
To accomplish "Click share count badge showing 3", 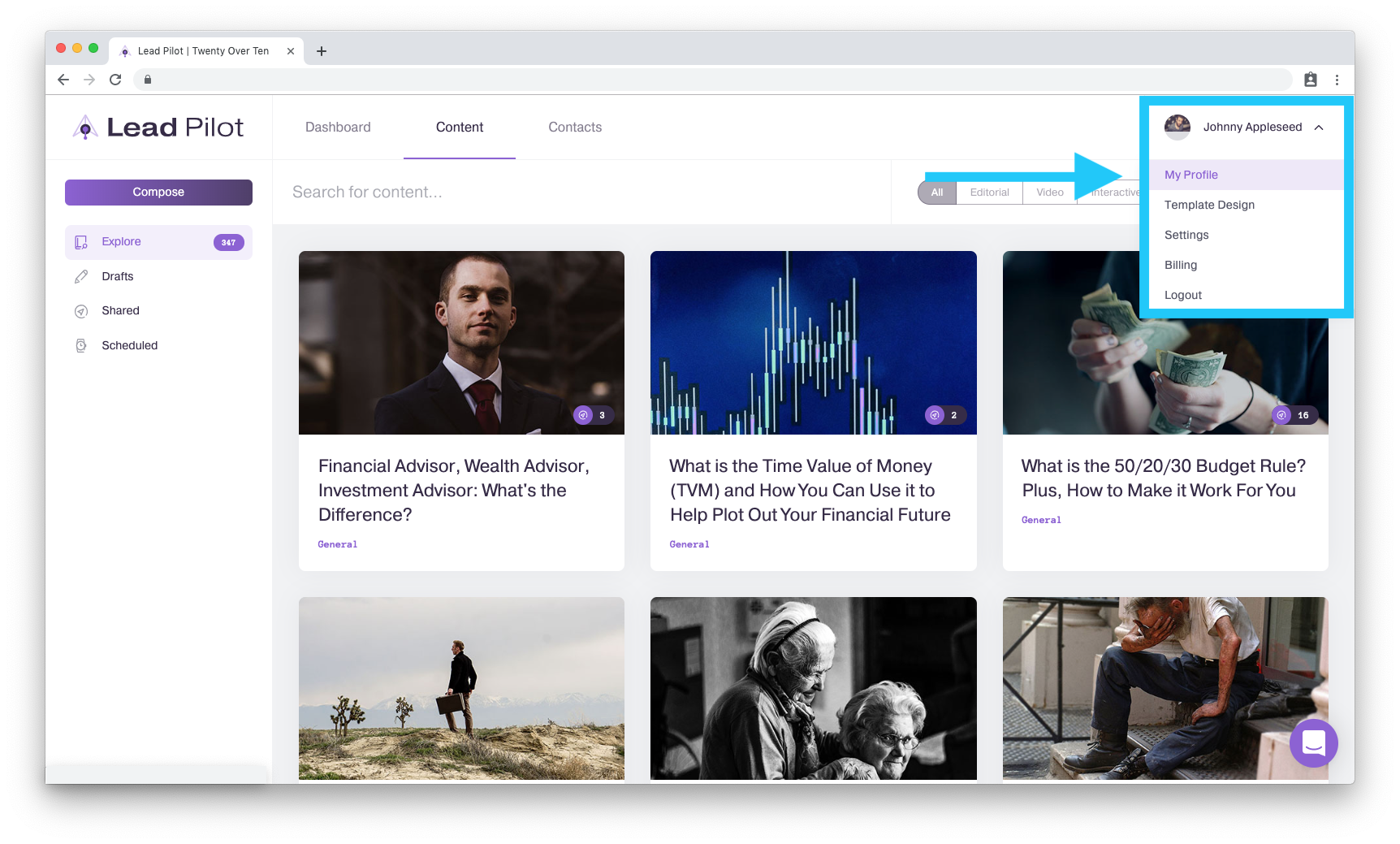I will click(x=593, y=415).
